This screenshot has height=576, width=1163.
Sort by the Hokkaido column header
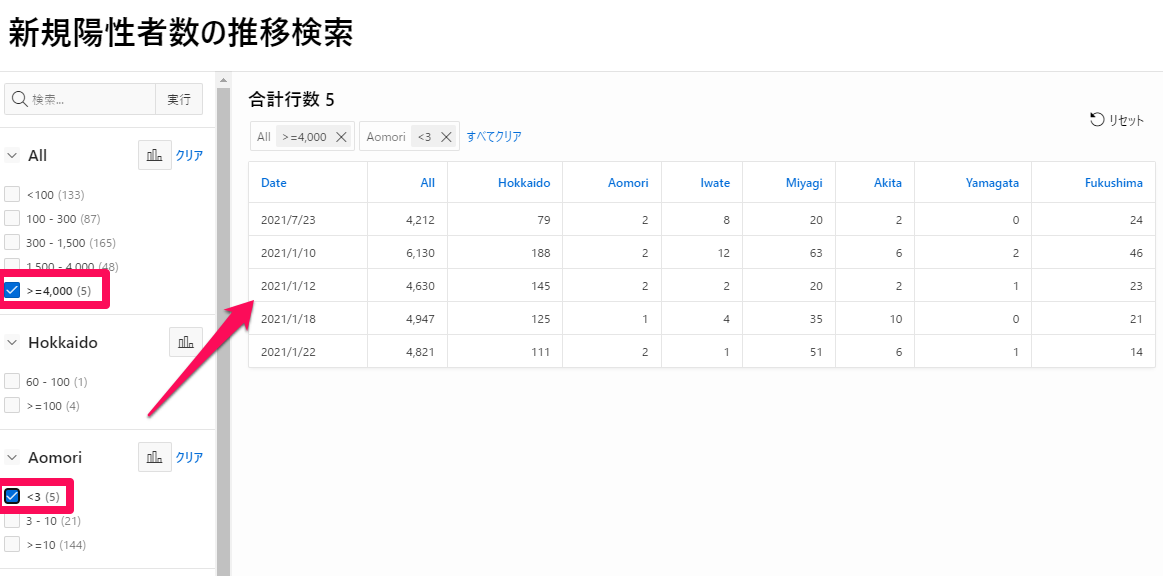pyautogui.click(x=524, y=182)
